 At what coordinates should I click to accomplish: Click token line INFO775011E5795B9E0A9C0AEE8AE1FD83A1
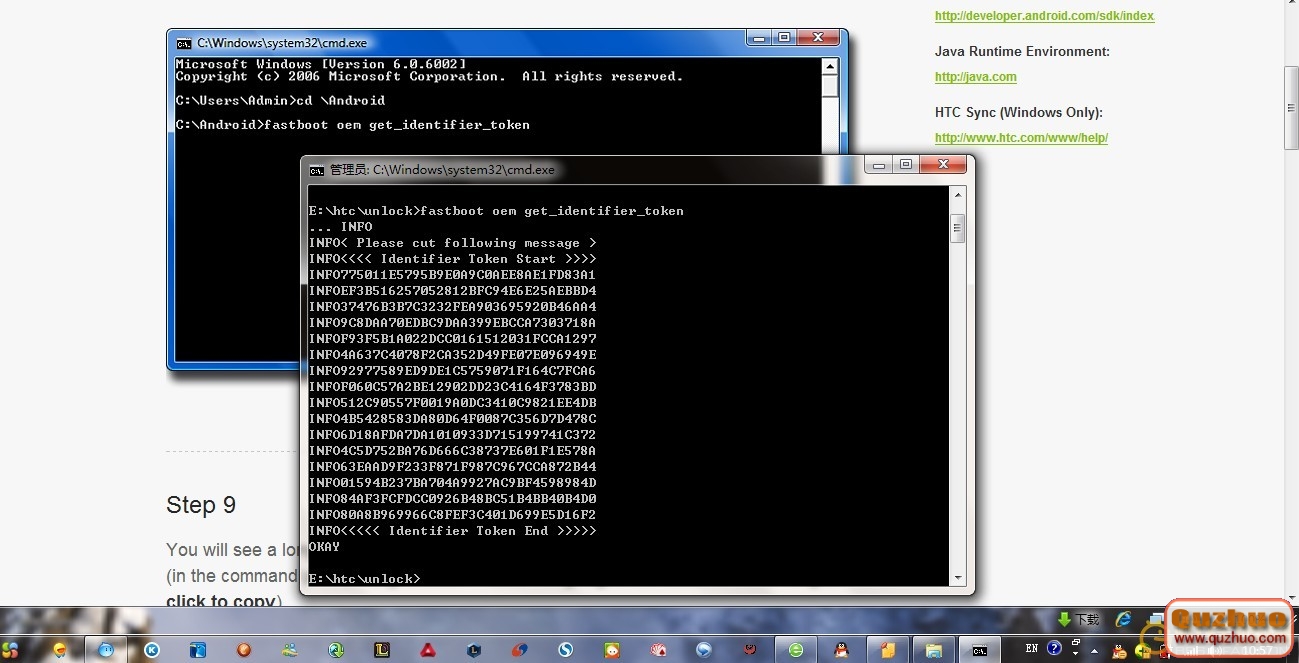(x=452, y=275)
